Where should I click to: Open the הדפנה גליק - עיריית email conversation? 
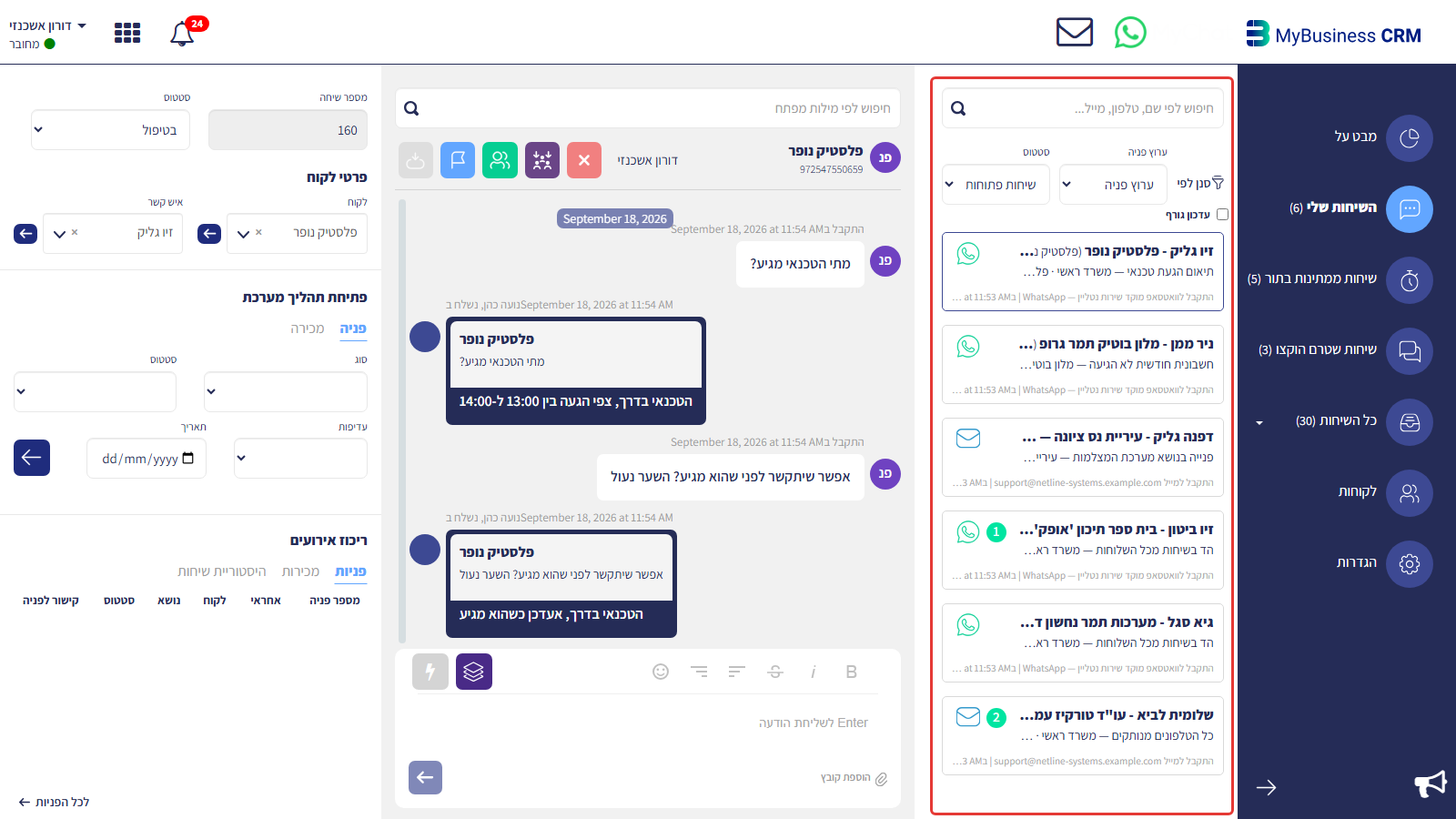click(1083, 457)
